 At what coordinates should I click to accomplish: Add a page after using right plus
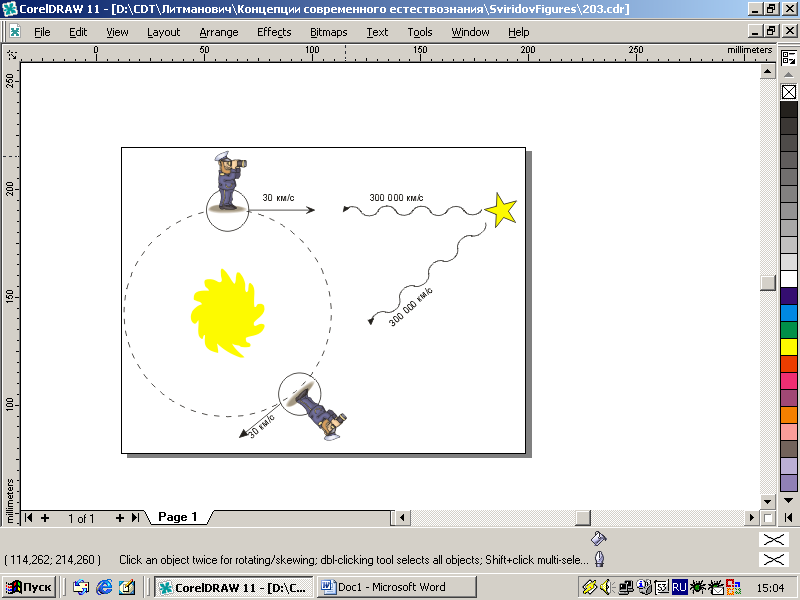pos(119,518)
